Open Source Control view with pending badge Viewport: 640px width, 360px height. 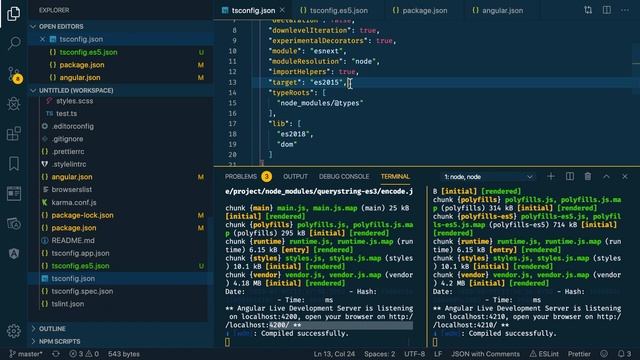[x=14, y=75]
